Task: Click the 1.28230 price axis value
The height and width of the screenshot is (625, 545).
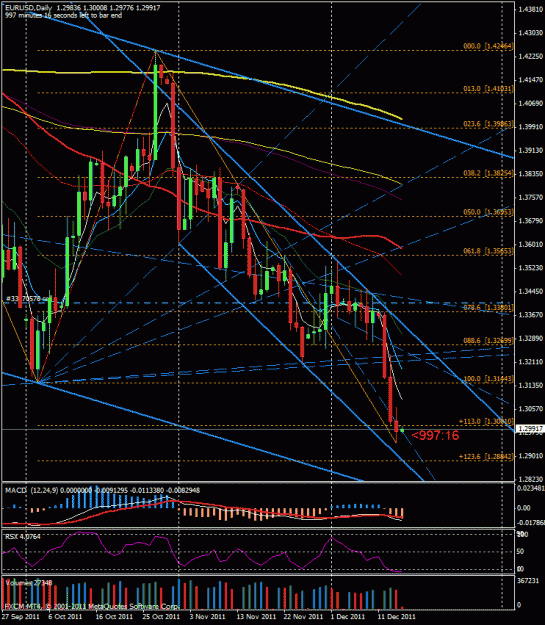Action: point(530,480)
